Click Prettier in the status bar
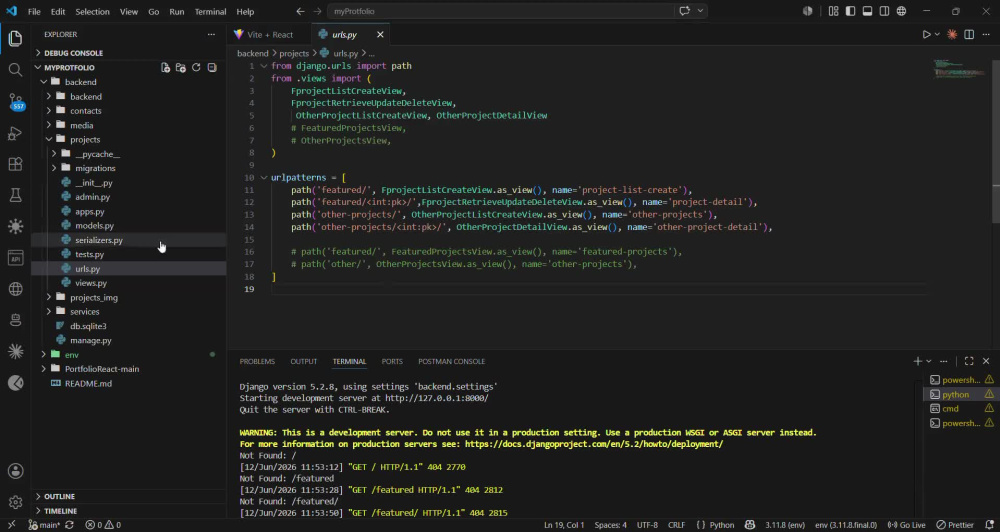The image size is (1000, 532). tap(955, 525)
